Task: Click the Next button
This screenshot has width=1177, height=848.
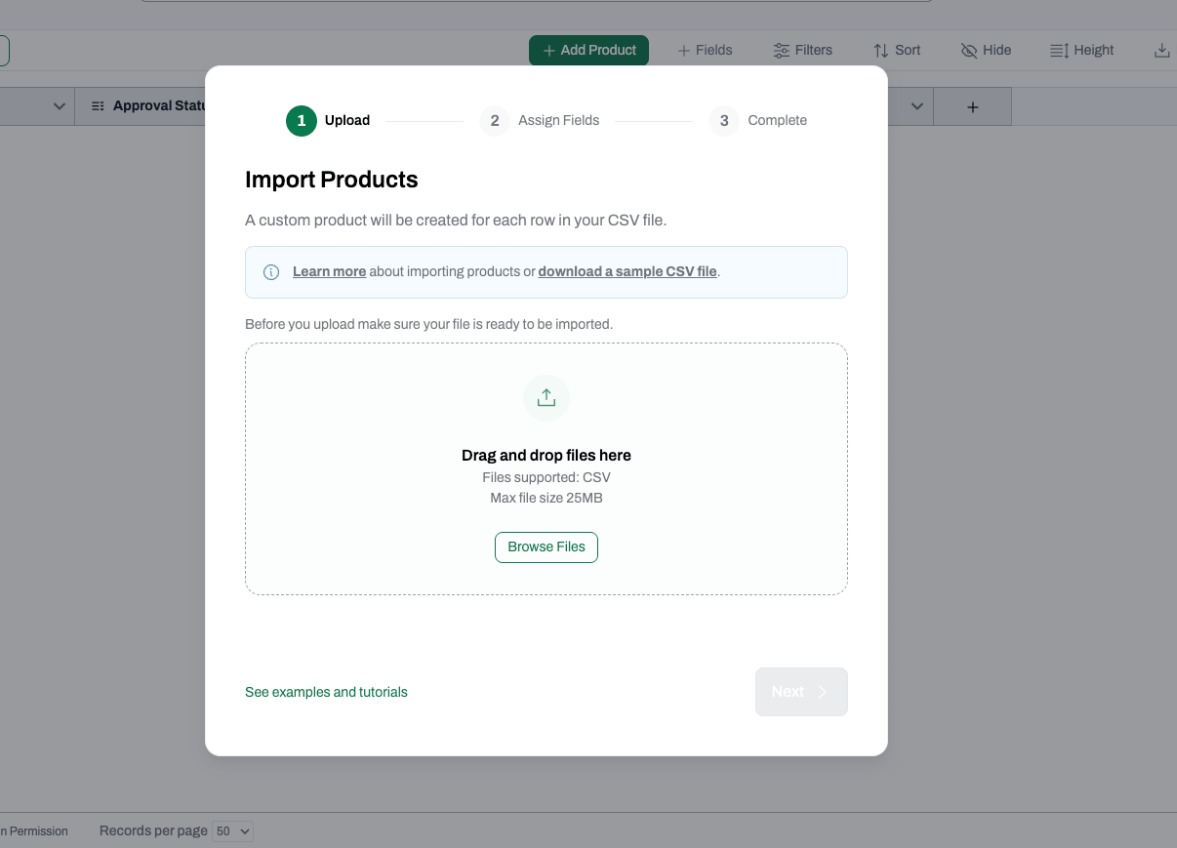Action: point(801,692)
